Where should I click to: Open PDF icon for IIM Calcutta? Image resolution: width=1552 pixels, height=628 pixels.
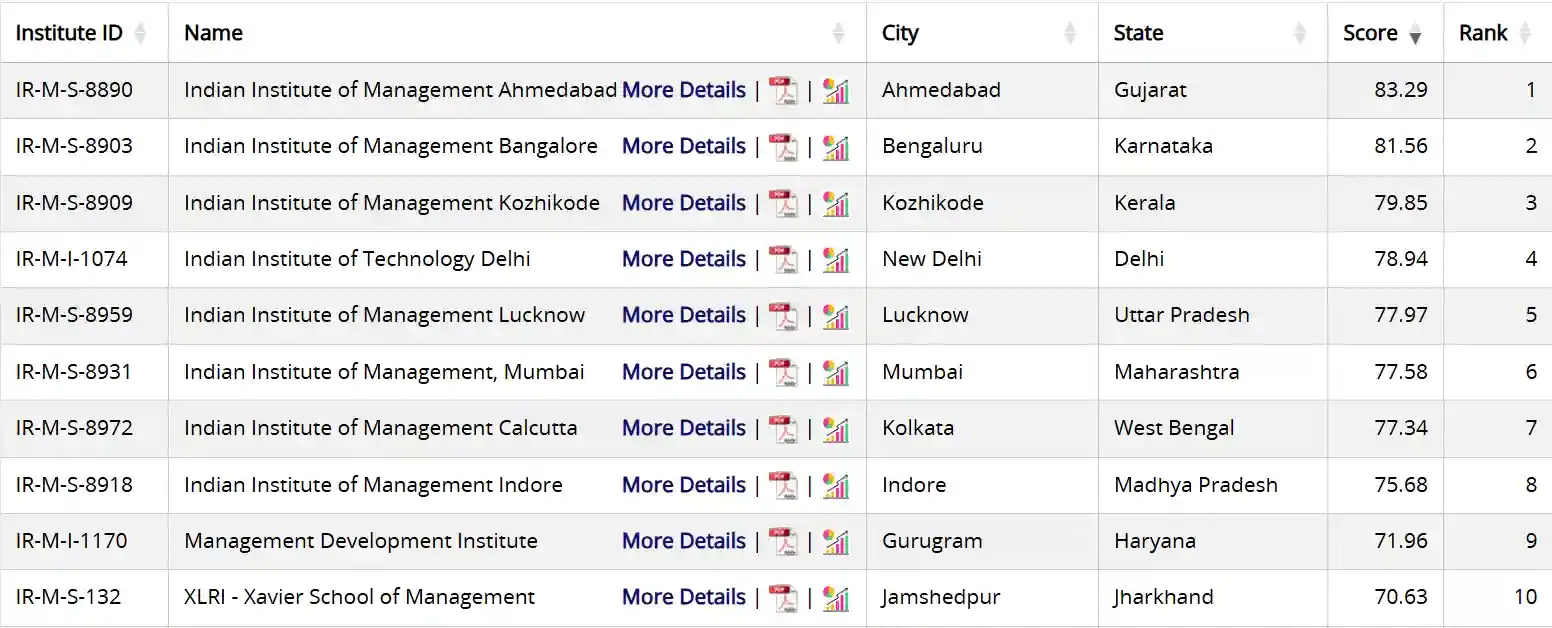(x=783, y=429)
